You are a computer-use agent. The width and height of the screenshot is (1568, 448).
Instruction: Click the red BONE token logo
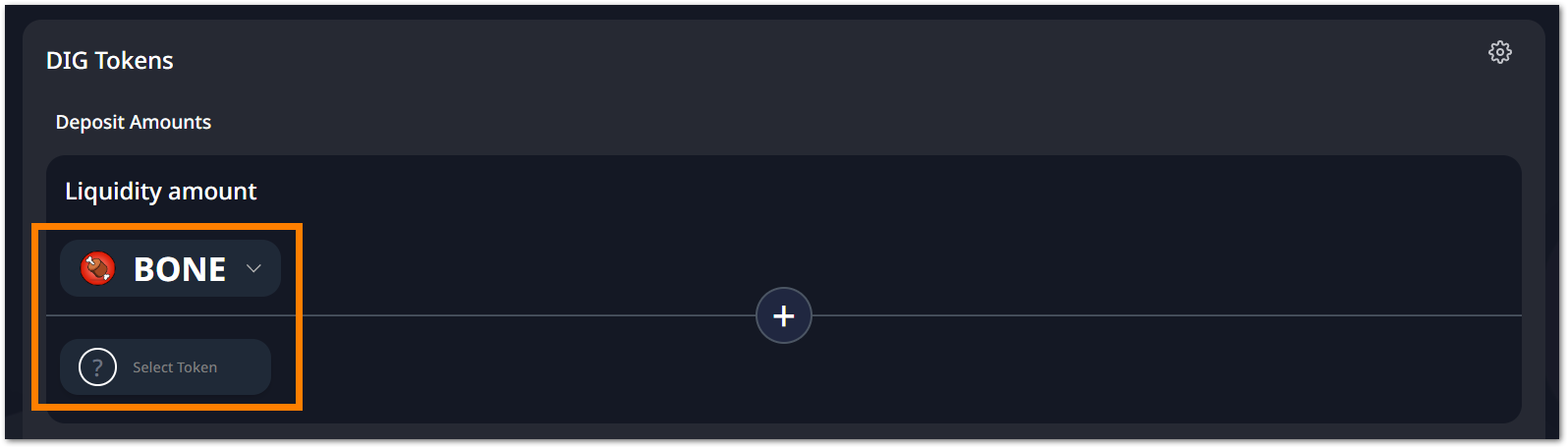pyautogui.click(x=97, y=268)
